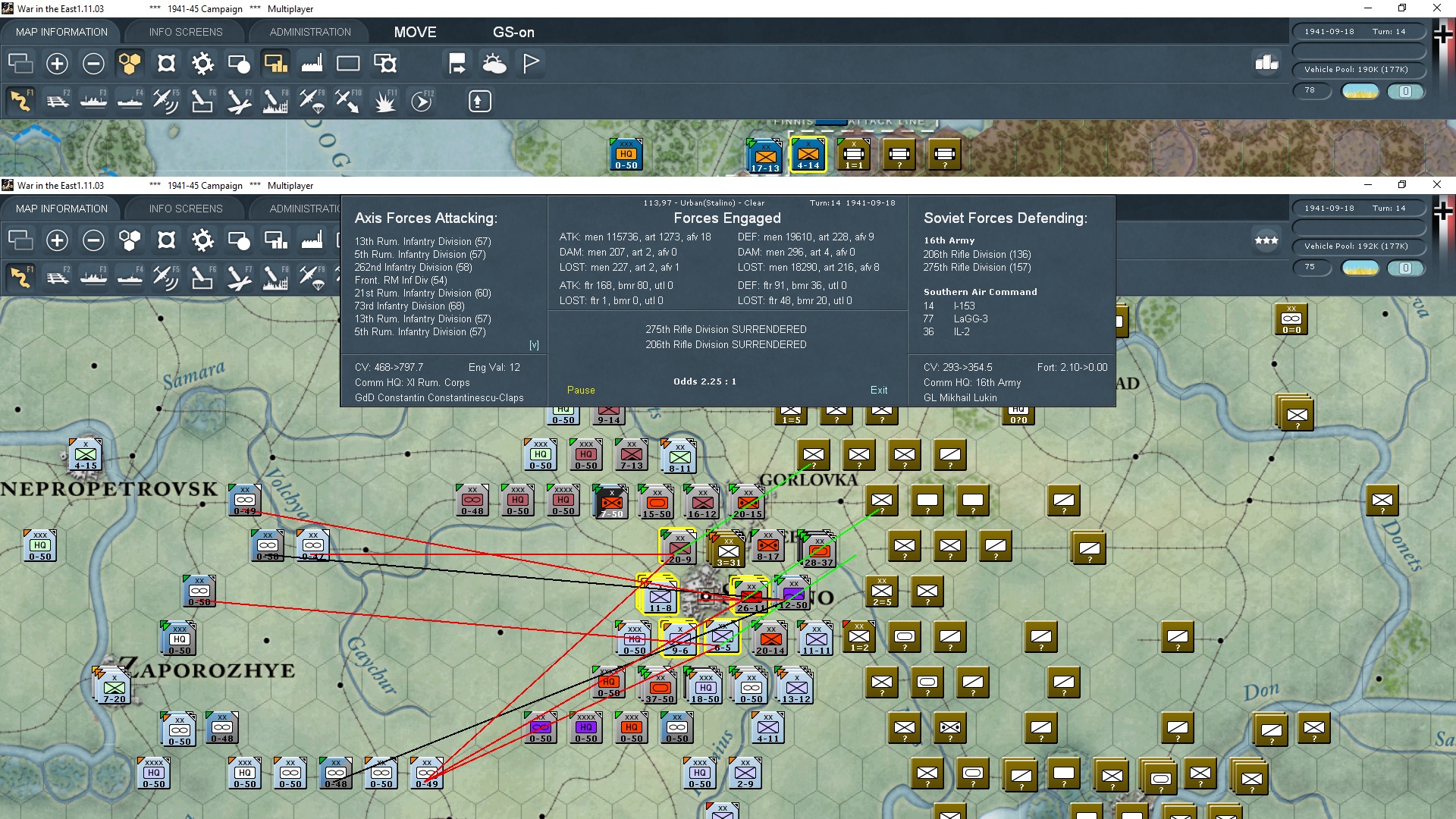Toggle the highlighted unit strength display button
Image resolution: width=1456 pixels, height=819 pixels.
tap(275, 64)
